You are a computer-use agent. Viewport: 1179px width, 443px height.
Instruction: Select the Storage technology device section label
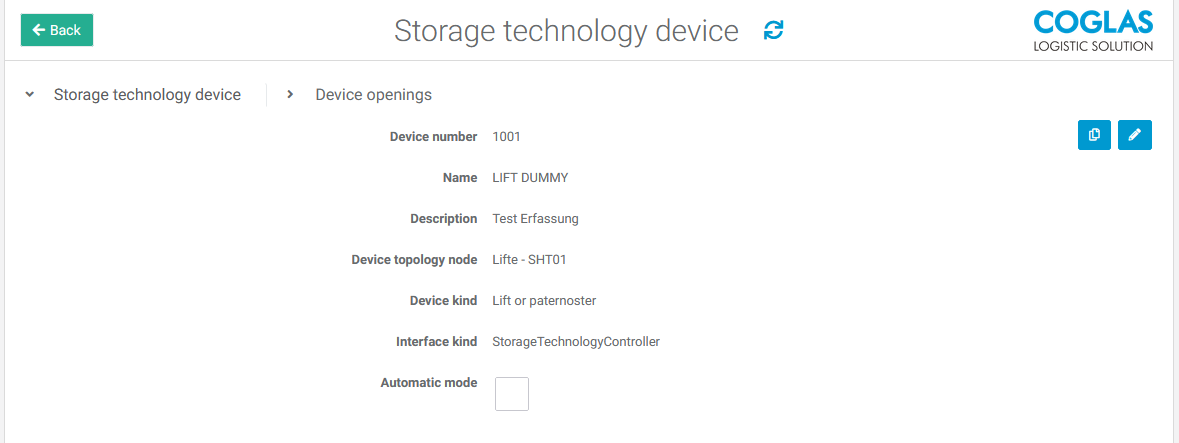pos(147,95)
